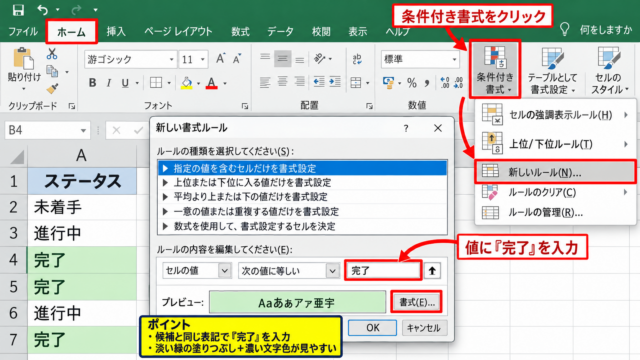Align text right
The height and width of the screenshot is (360, 640).
pyautogui.click(x=300, y=83)
